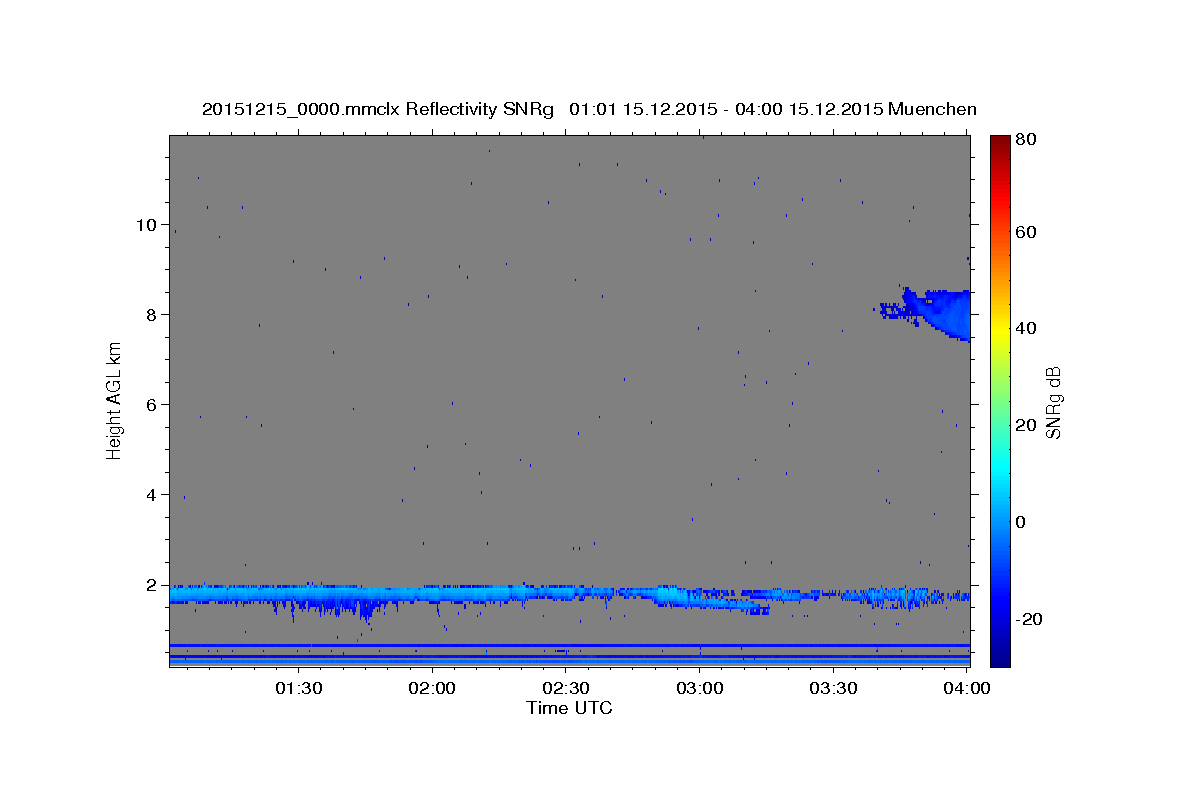Viewport: 1200px width, 800px height.
Task: Click the cyan section of the colorbar
Action: click(x=1000, y=465)
